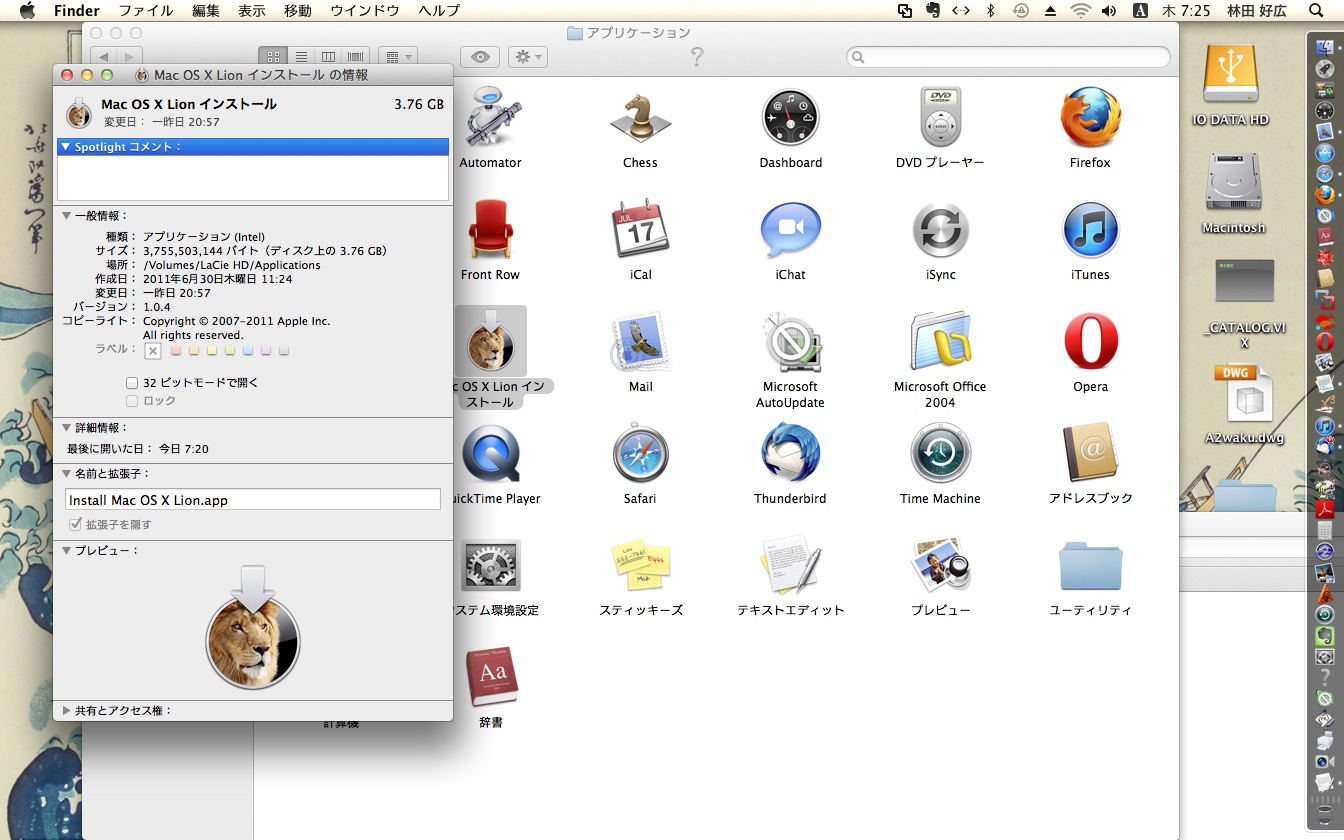Open the Finder action gear menu
Image resolution: width=1344 pixels, height=840 pixels.
pyautogui.click(x=527, y=57)
